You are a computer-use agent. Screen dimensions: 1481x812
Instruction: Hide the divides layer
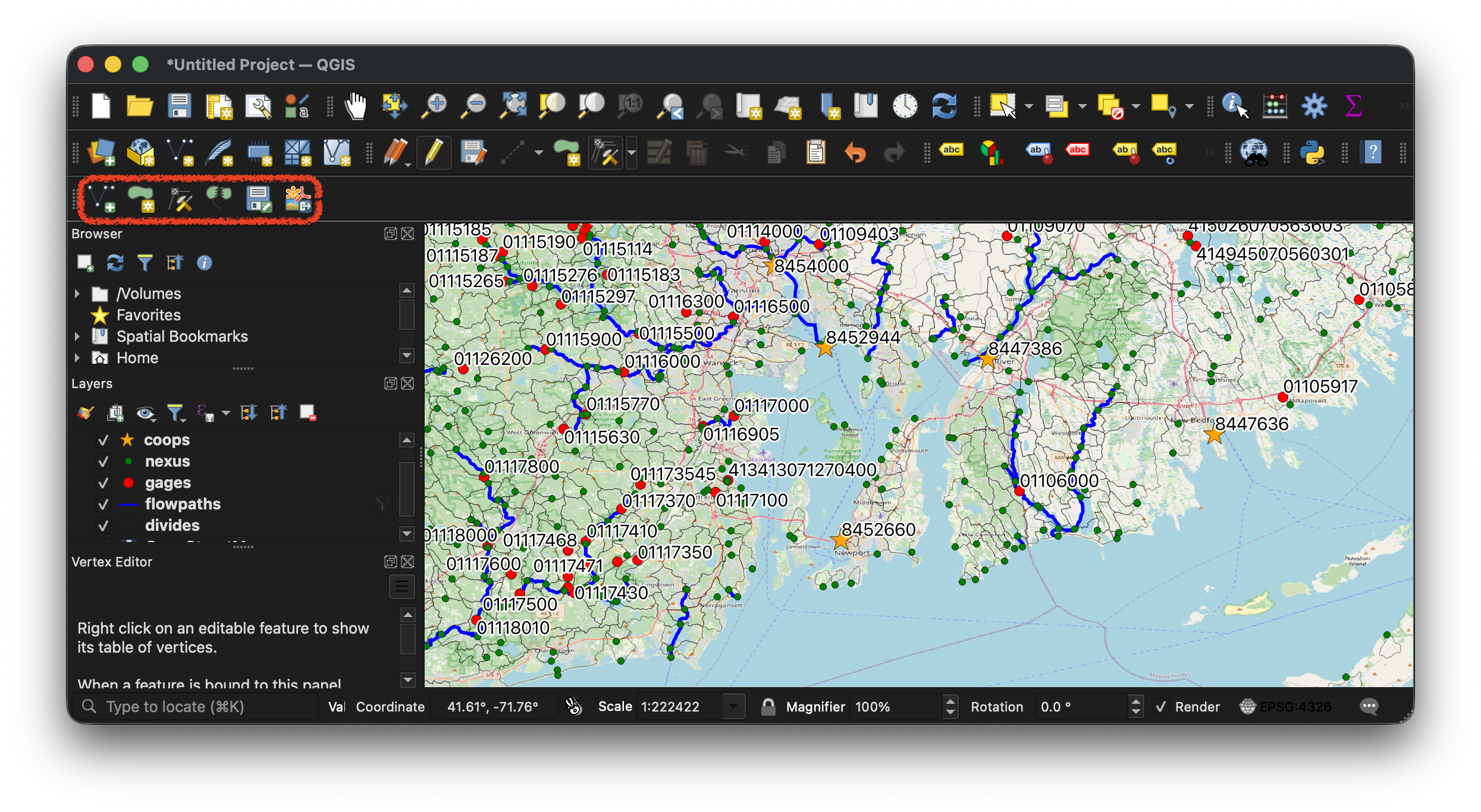(103, 525)
